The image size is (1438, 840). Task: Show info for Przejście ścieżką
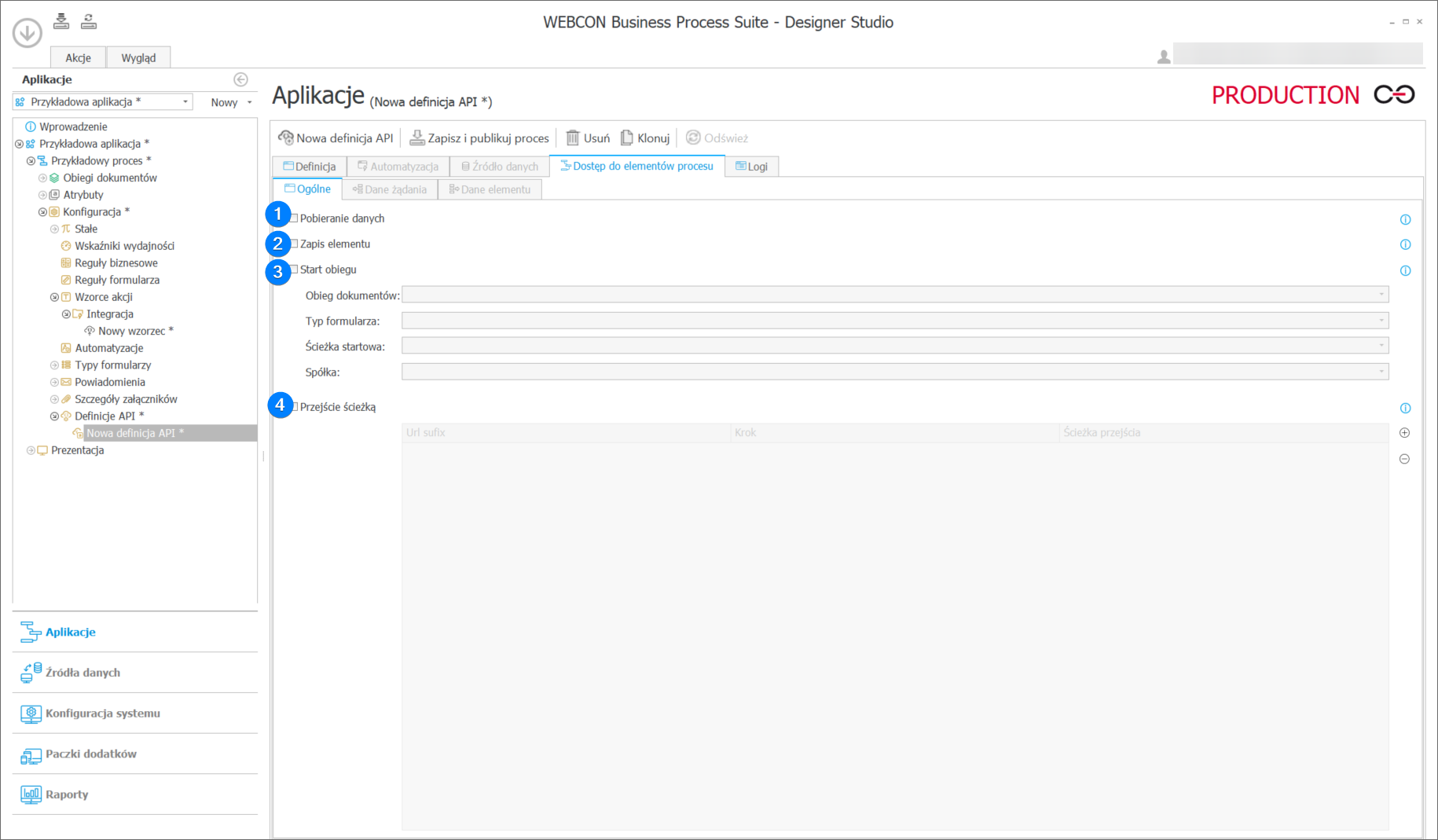coord(1405,409)
